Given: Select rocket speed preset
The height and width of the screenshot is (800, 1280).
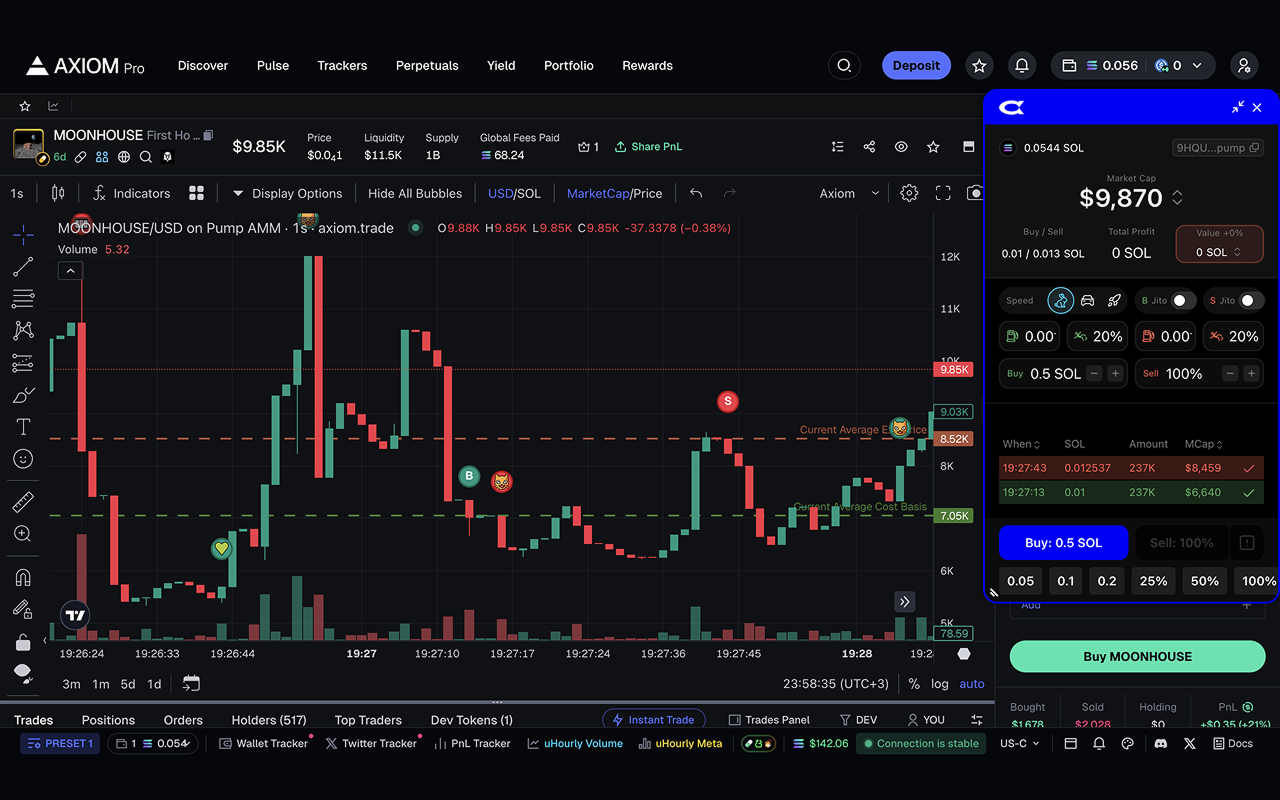Looking at the screenshot, I should [x=1114, y=301].
